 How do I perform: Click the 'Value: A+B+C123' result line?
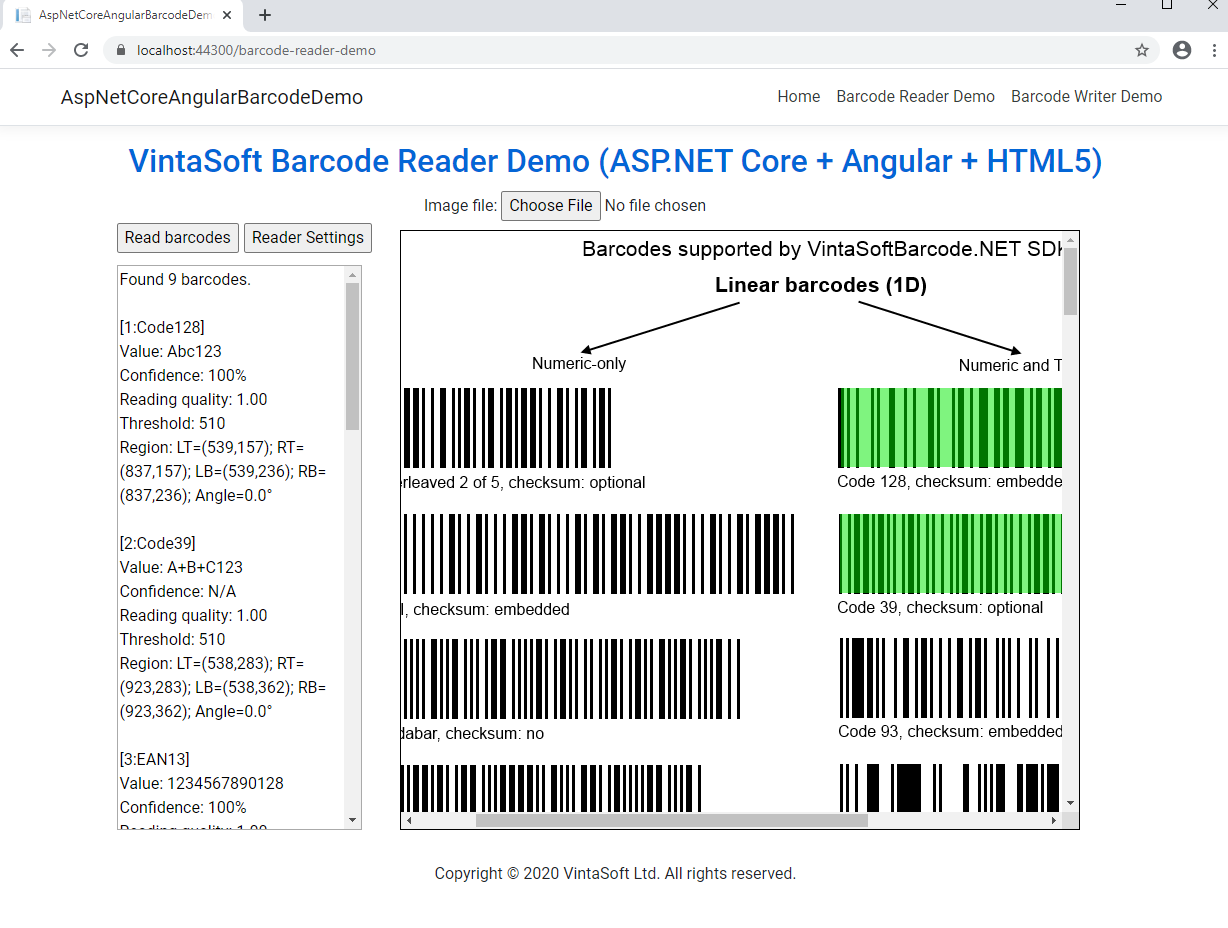(x=181, y=567)
